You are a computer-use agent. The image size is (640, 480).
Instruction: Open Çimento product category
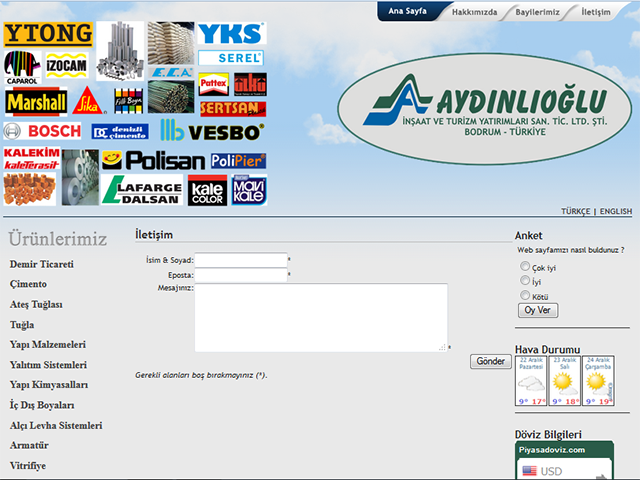[28, 284]
